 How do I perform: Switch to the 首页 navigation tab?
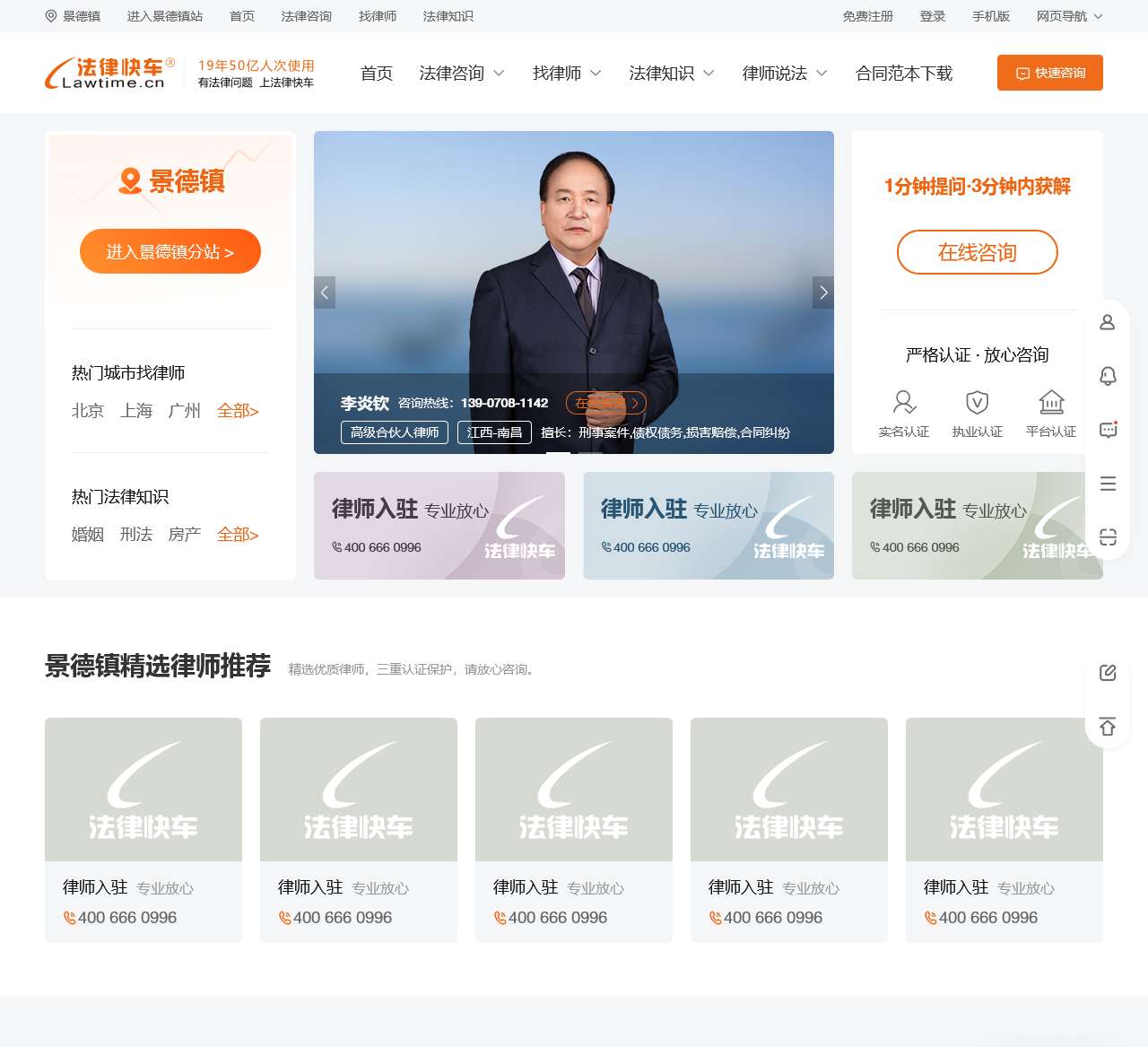376,74
